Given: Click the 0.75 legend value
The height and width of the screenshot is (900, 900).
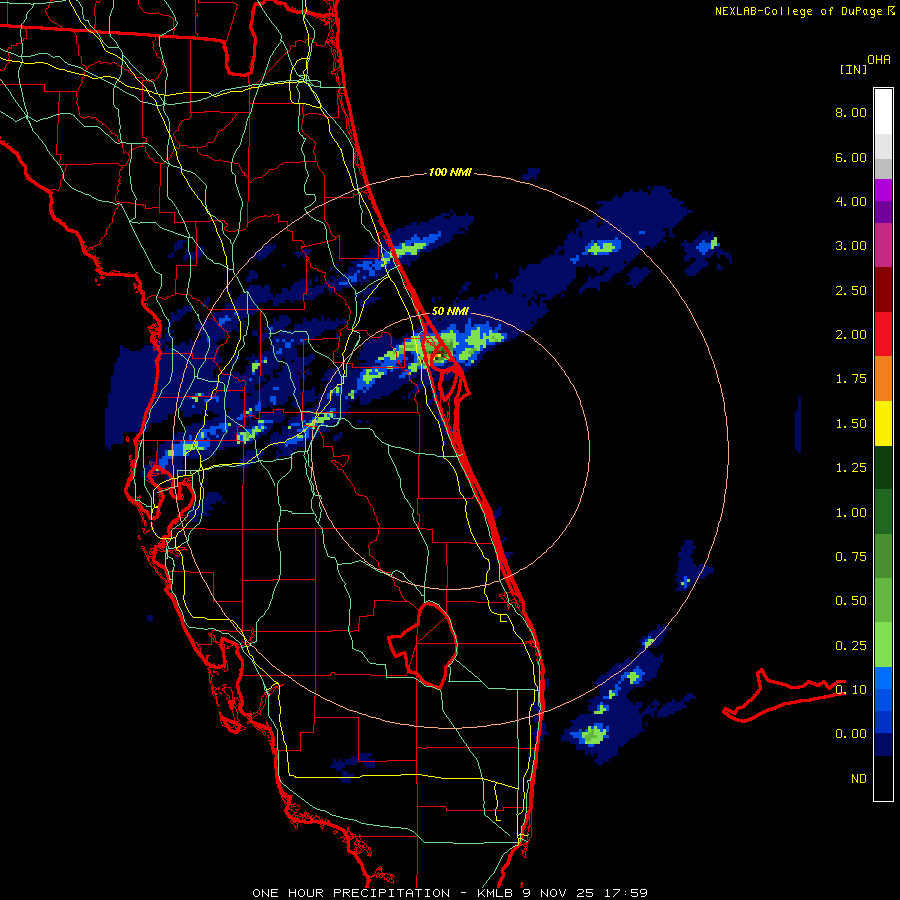Looking at the screenshot, I should pyautogui.click(x=851, y=557).
